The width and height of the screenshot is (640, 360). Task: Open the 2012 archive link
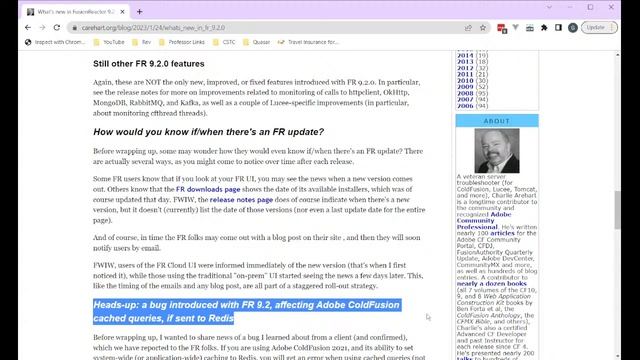(x=465, y=68)
